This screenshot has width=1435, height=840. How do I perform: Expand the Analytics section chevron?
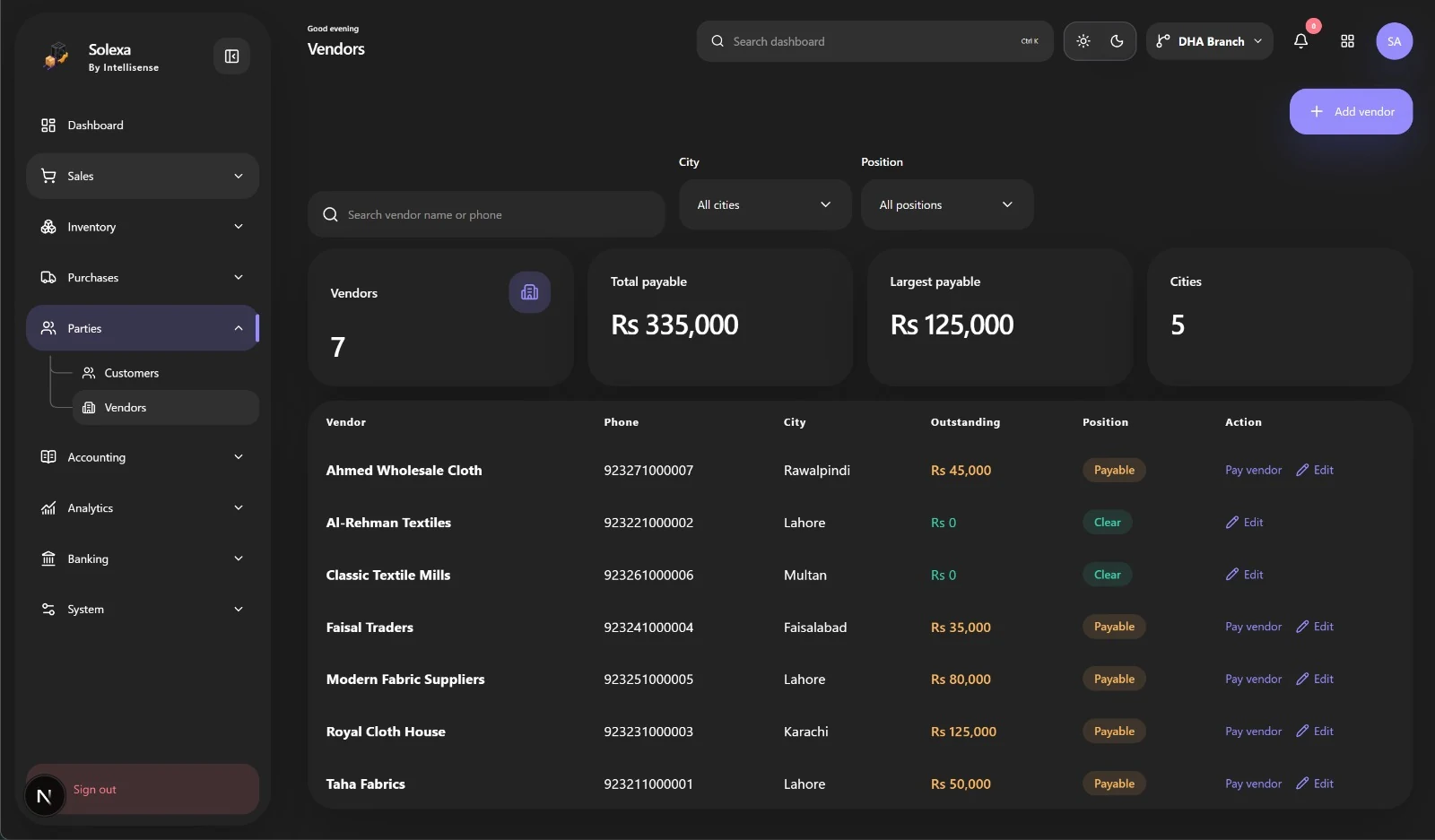pos(239,508)
